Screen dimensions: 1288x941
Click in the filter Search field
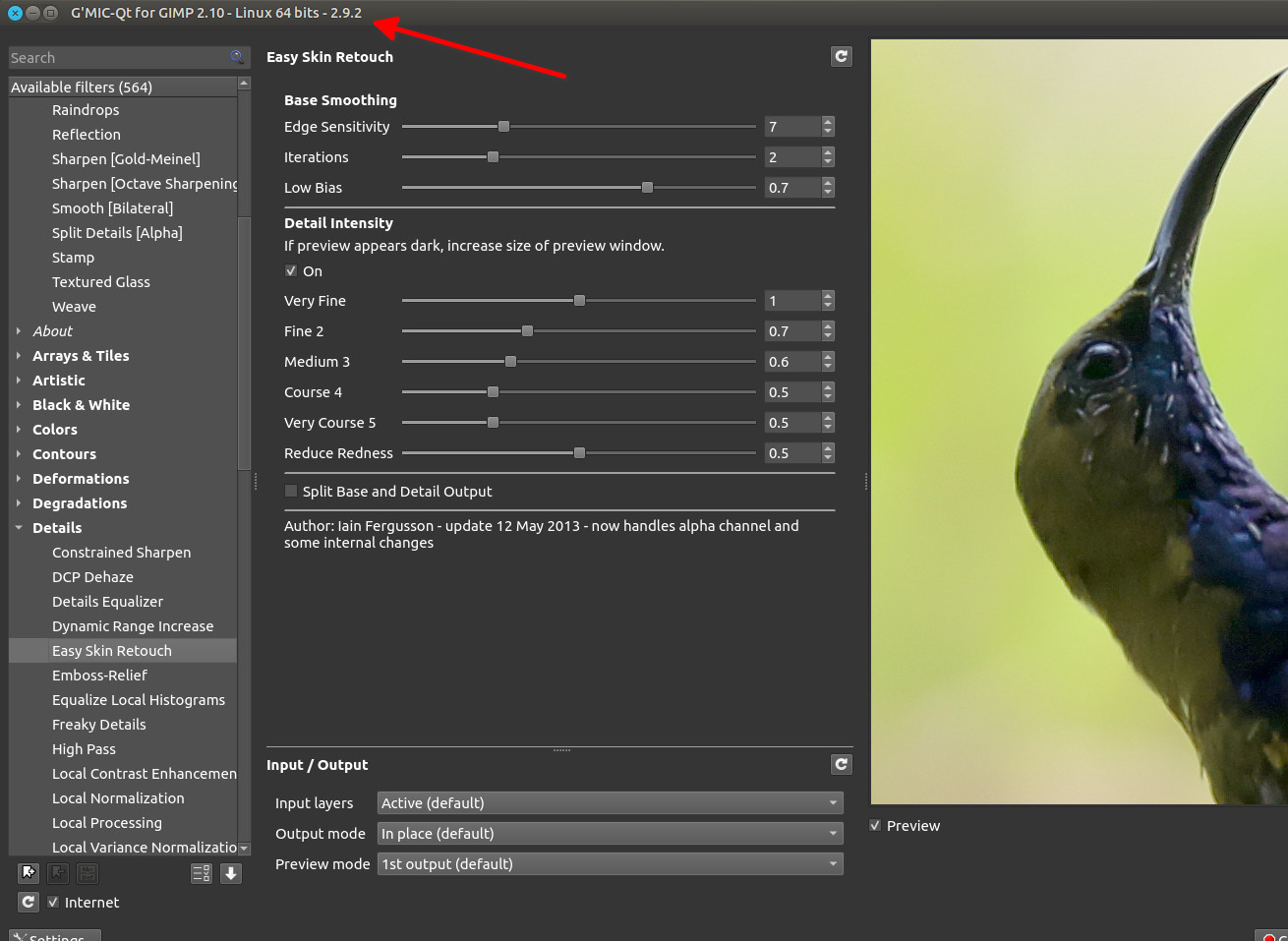(x=118, y=58)
